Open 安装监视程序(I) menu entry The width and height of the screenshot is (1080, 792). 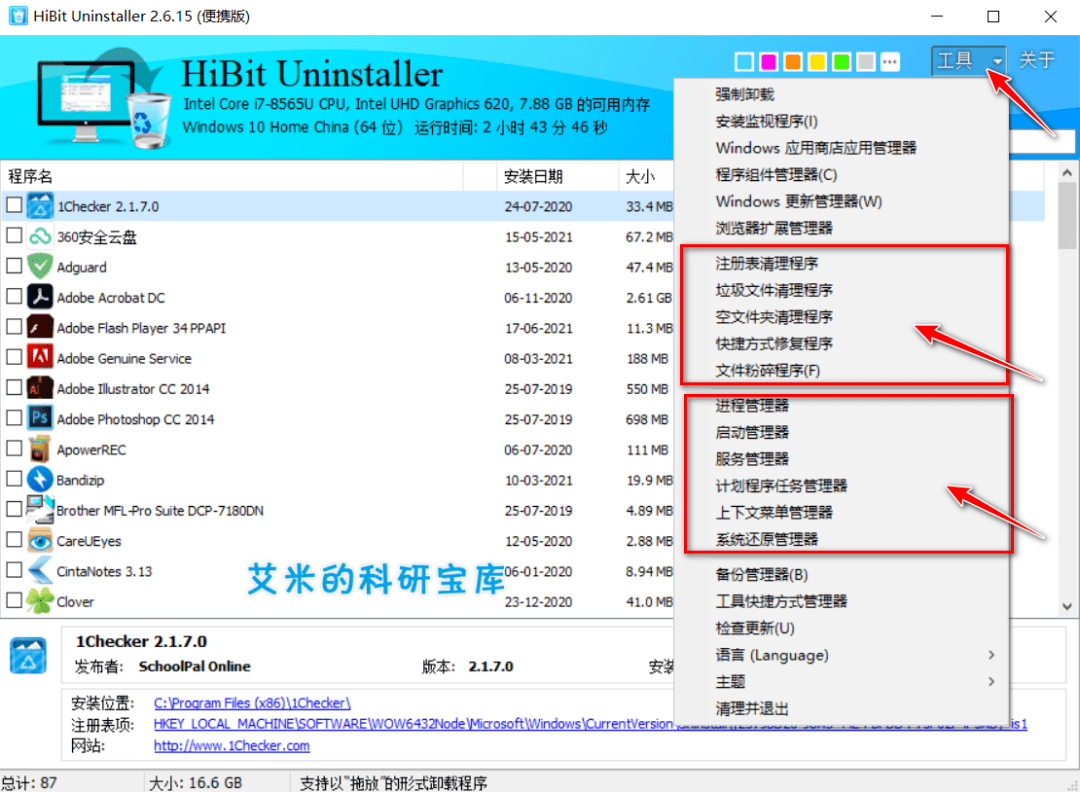tap(842, 121)
